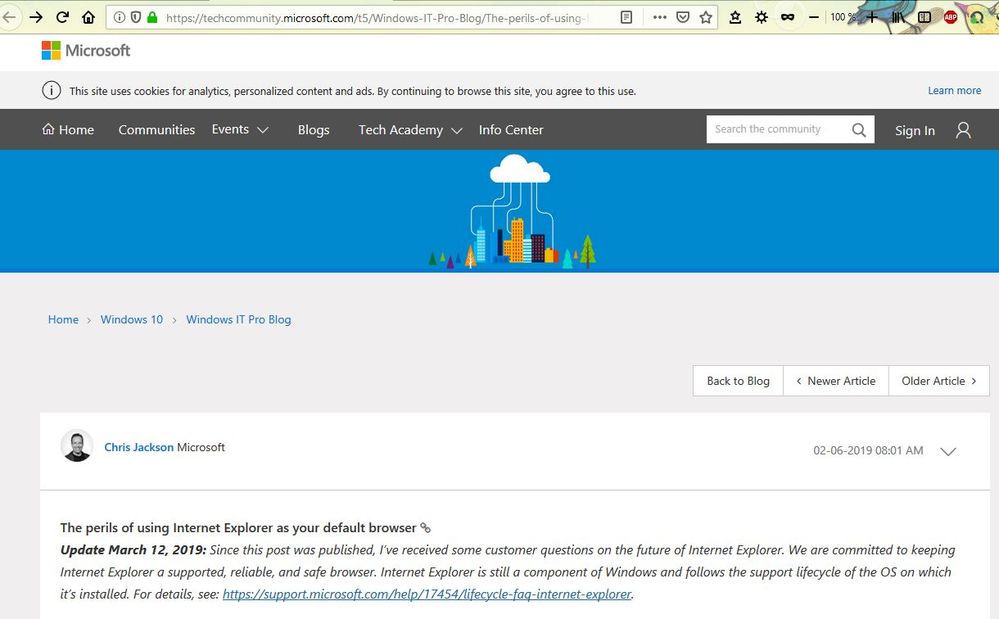Click the Sign In user icon
Screen dimensions: 999x619
coord(963,130)
